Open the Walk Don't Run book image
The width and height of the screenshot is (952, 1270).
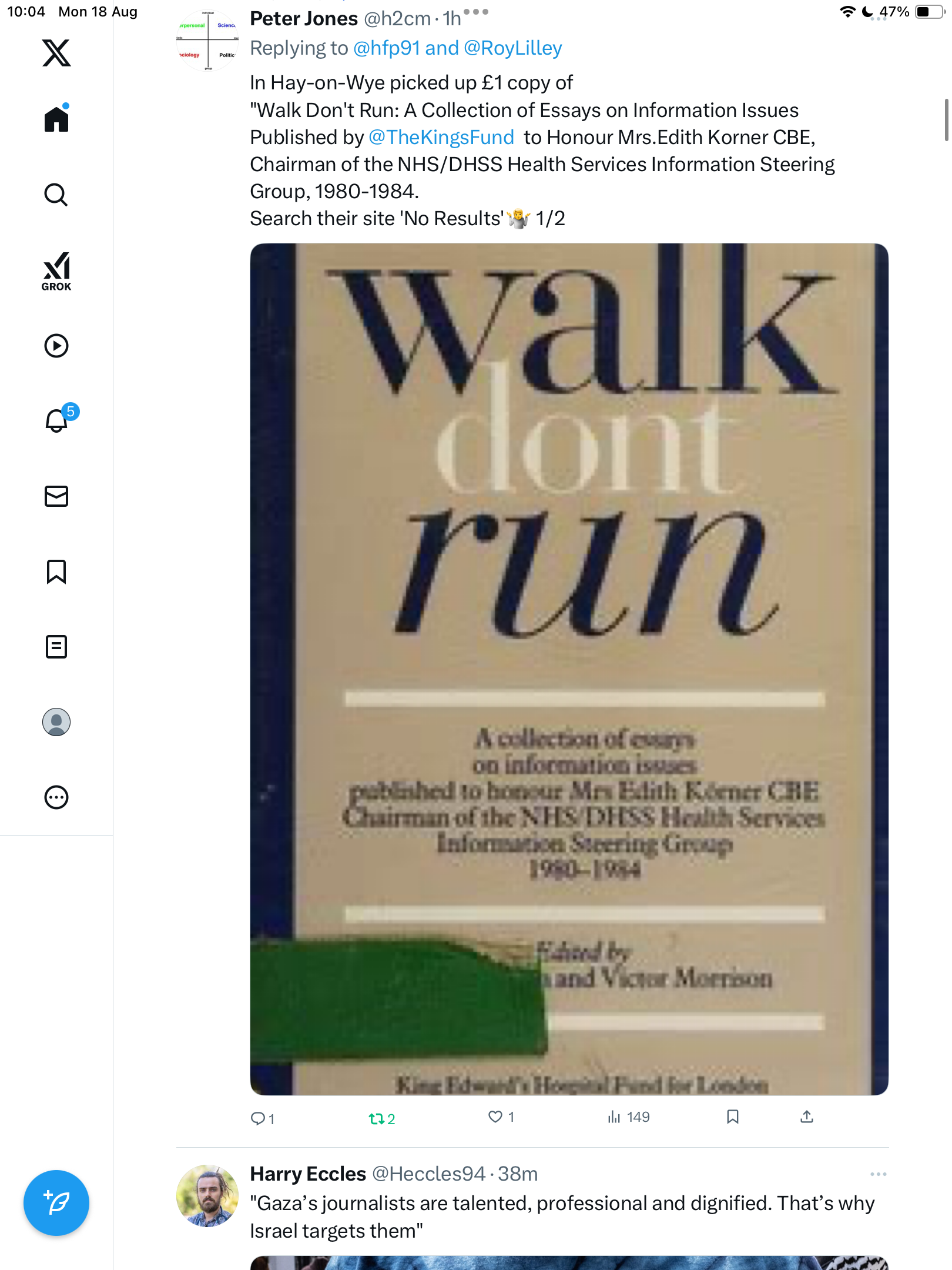point(569,669)
